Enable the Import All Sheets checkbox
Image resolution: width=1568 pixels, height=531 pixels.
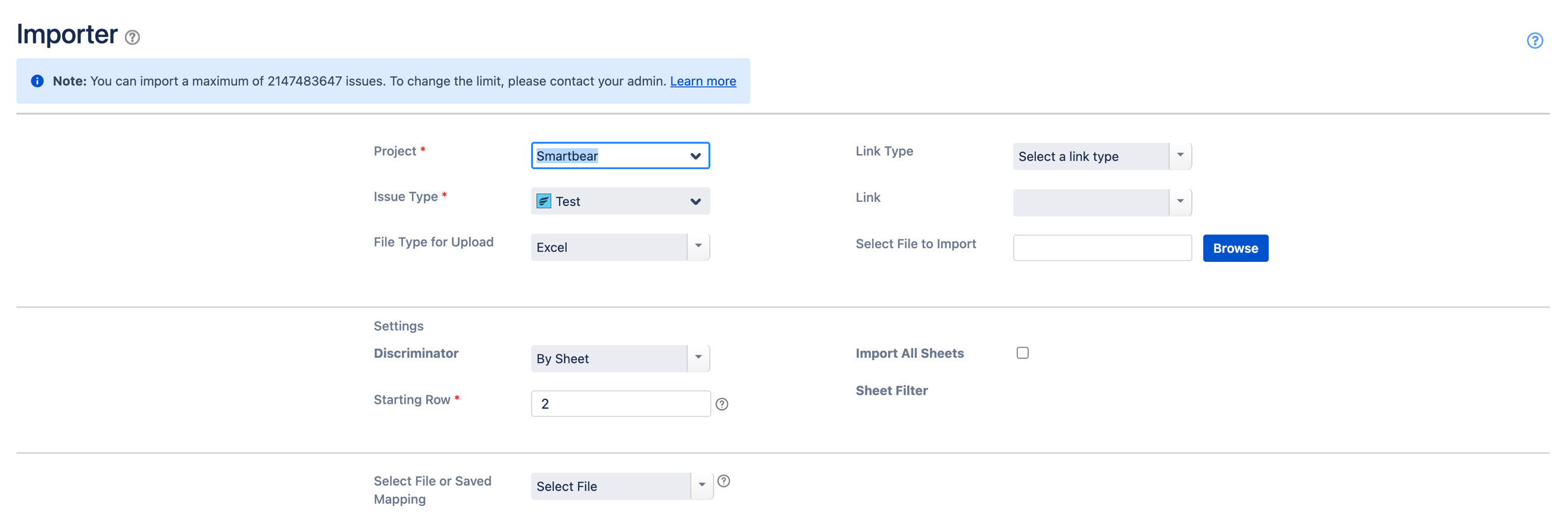click(1022, 353)
